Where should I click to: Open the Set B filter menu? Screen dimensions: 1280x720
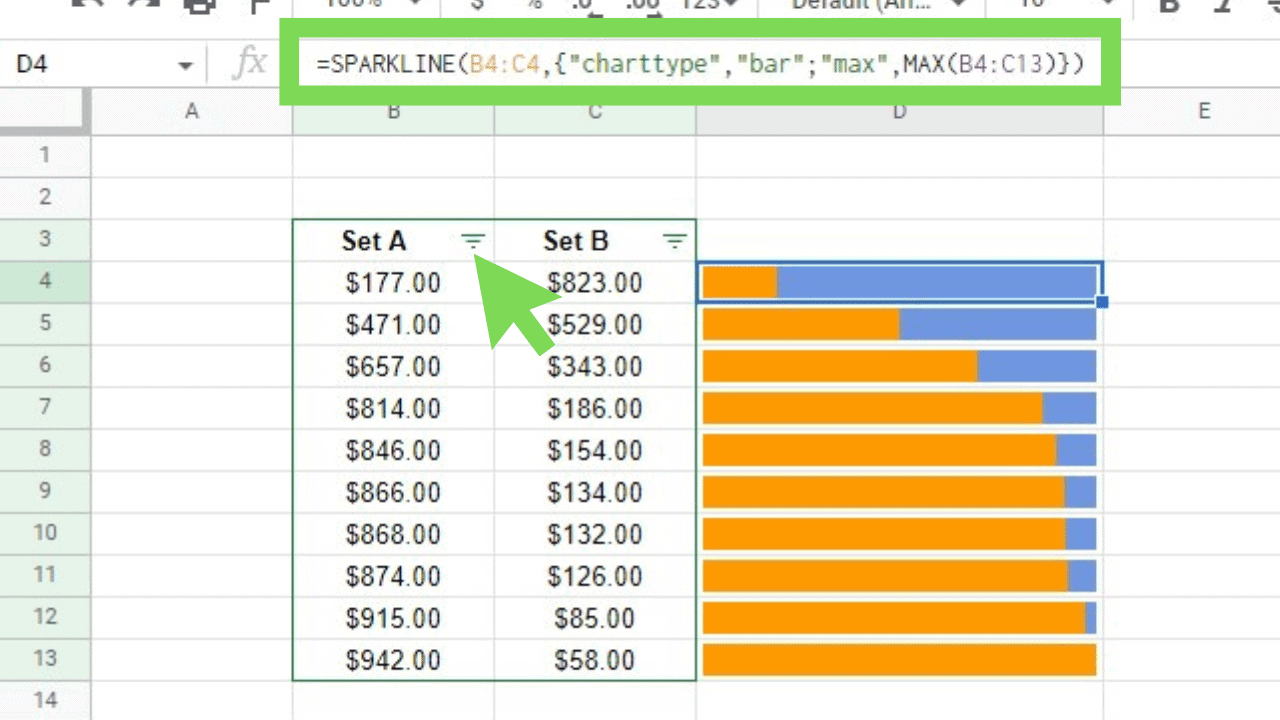(x=675, y=241)
